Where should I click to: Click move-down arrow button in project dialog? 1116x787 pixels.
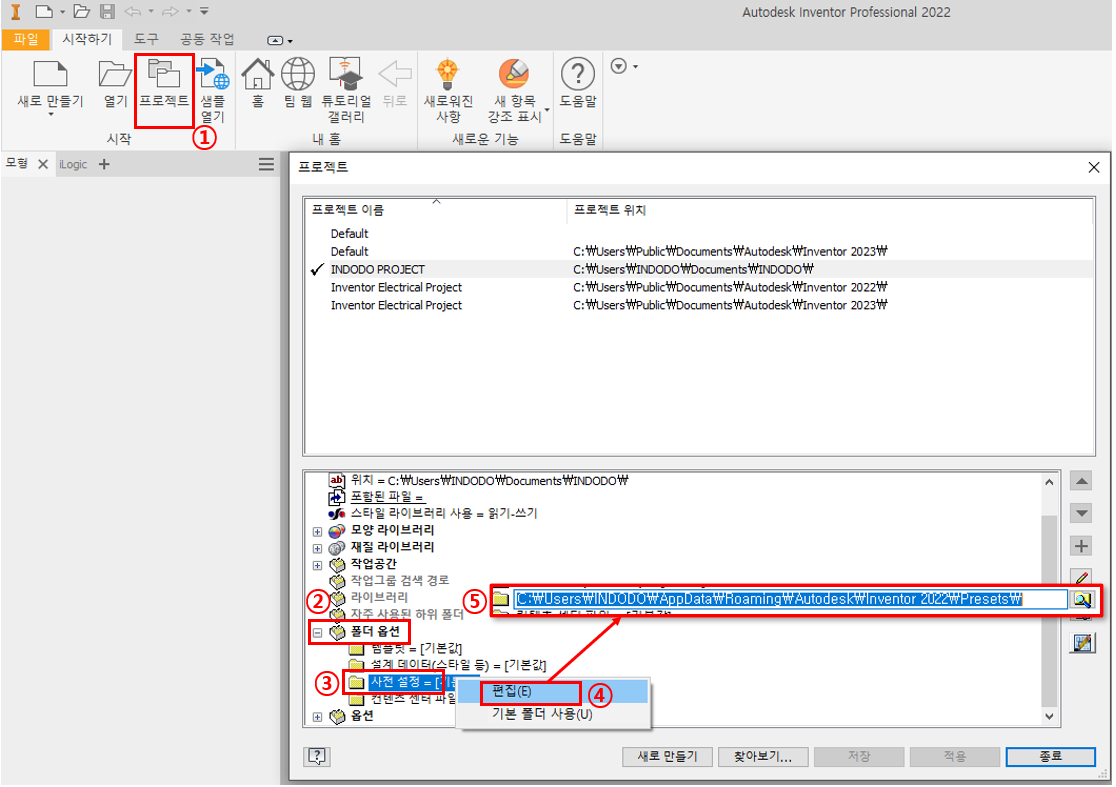pyautogui.click(x=1081, y=513)
